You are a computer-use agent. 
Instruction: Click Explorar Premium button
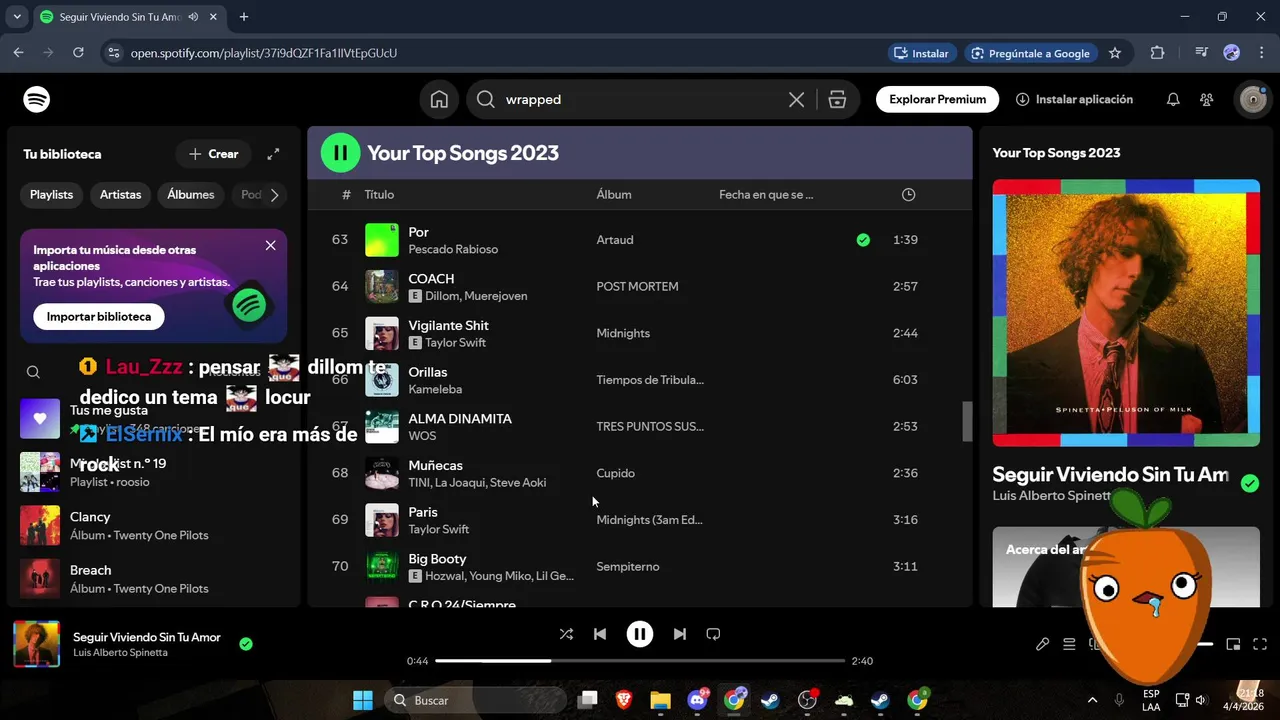(938, 99)
